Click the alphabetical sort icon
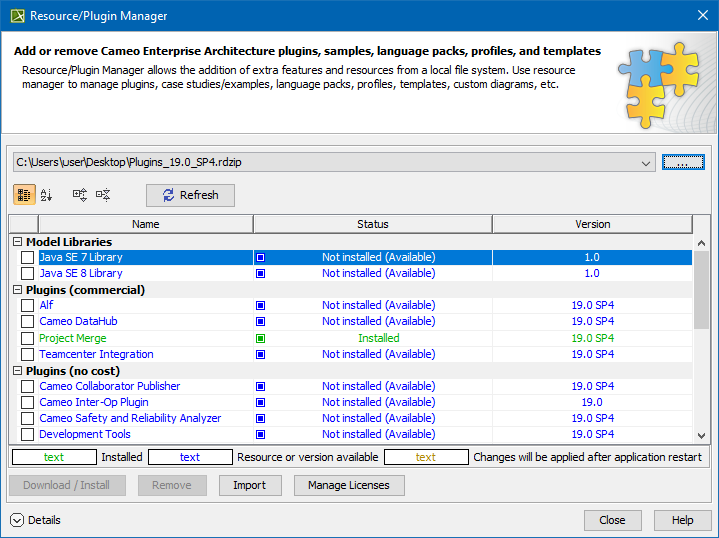The image size is (719, 538). click(46, 195)
